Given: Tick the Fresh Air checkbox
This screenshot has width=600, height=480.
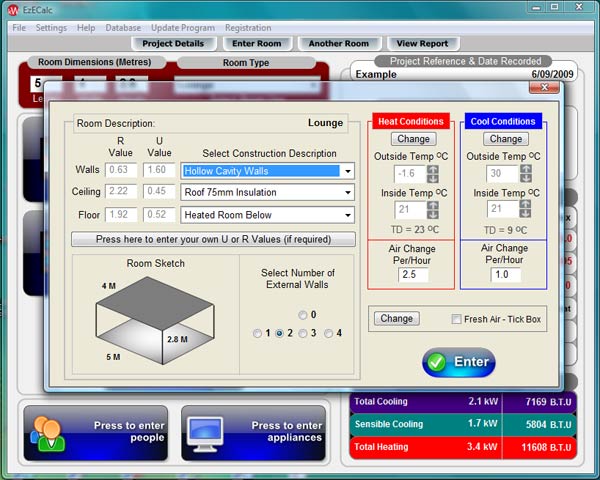Looking at the screenshot, I should [457, 319].
